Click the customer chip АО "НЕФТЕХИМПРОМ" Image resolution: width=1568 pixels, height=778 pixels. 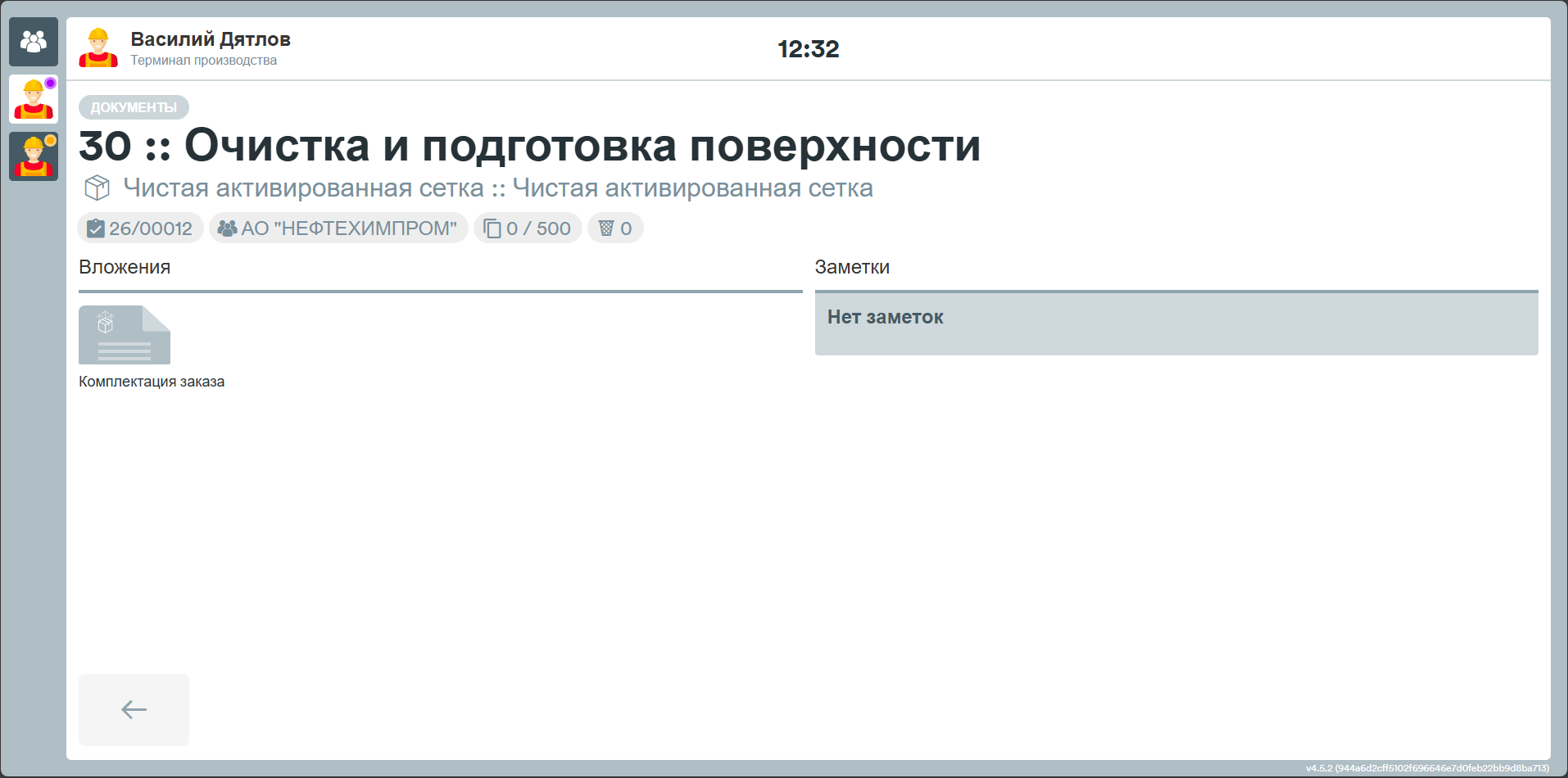point(338,228)
